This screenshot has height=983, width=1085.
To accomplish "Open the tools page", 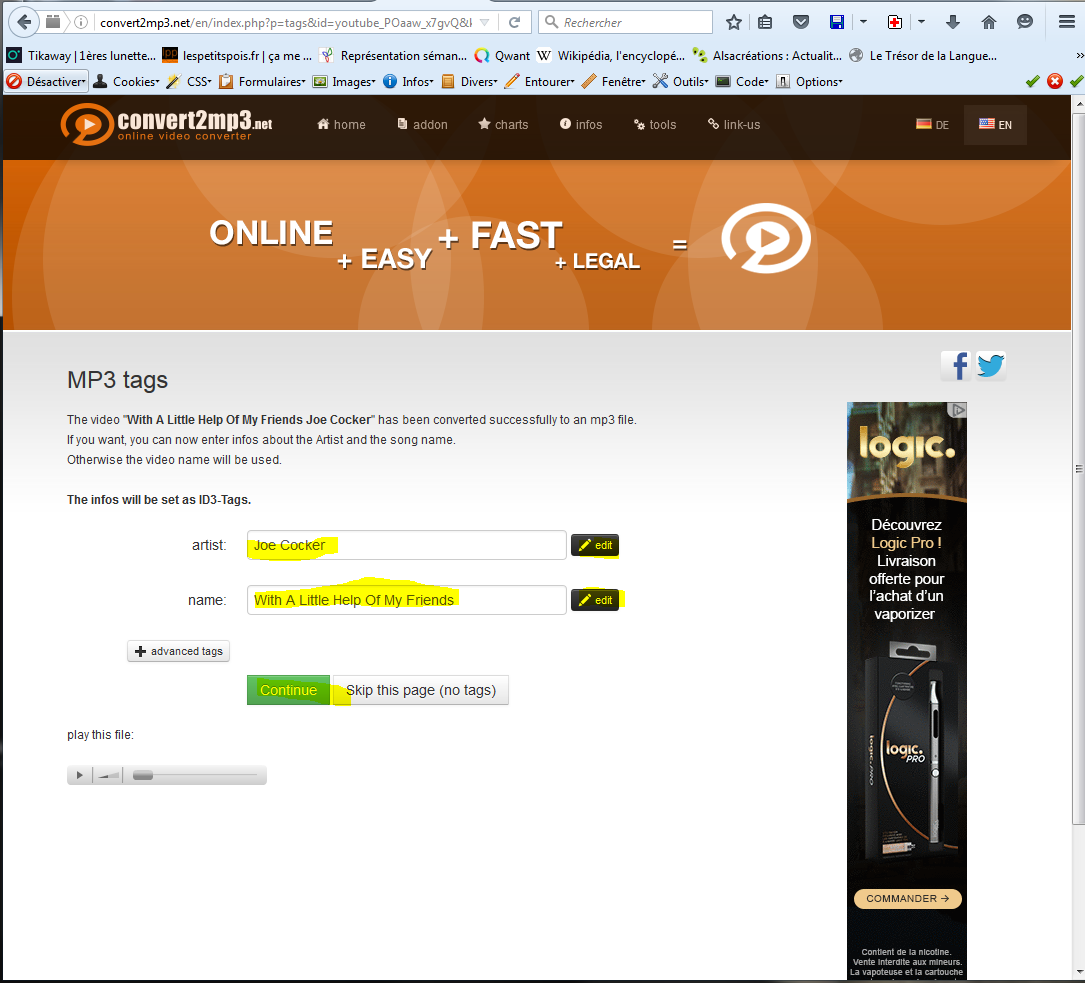I will point(655,125).
